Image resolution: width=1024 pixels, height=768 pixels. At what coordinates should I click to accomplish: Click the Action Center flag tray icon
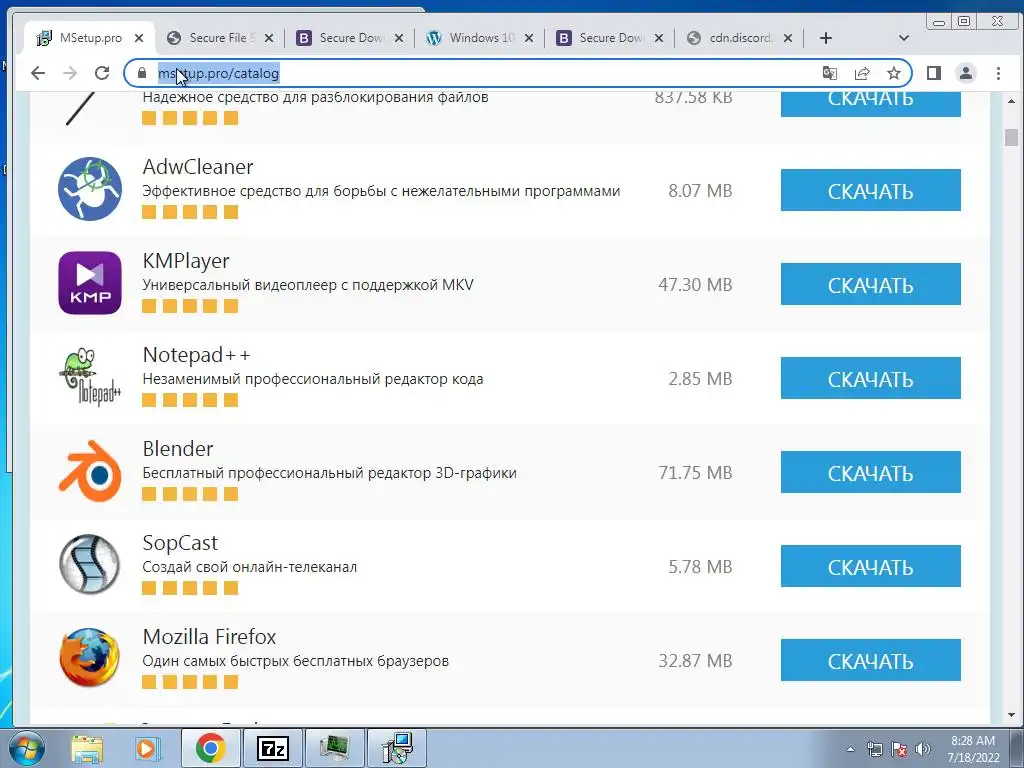tap(899, 749)
